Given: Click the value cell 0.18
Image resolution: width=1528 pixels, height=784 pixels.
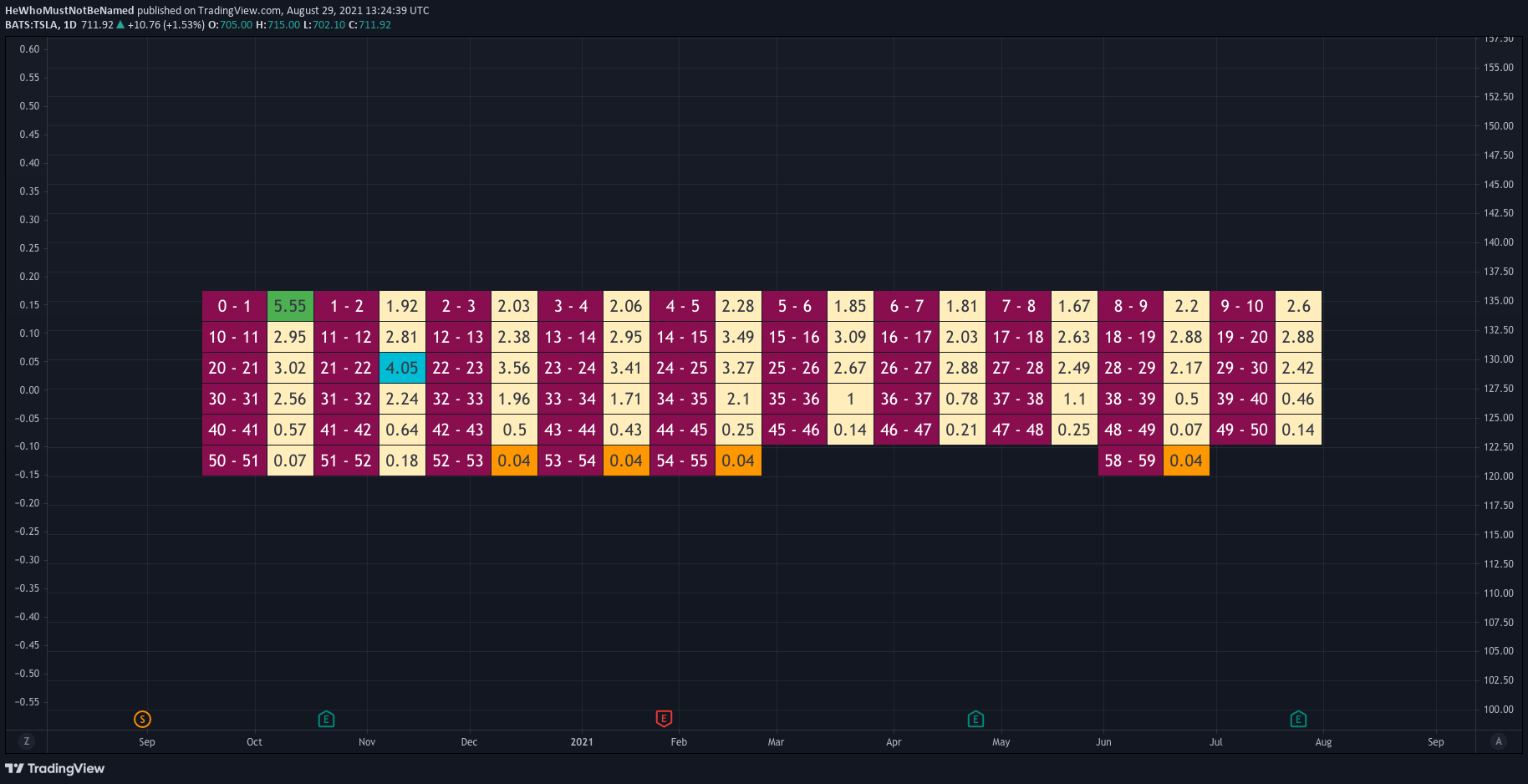Looking at the screenshot, I should pyautogui.click(x=402, y=461).
